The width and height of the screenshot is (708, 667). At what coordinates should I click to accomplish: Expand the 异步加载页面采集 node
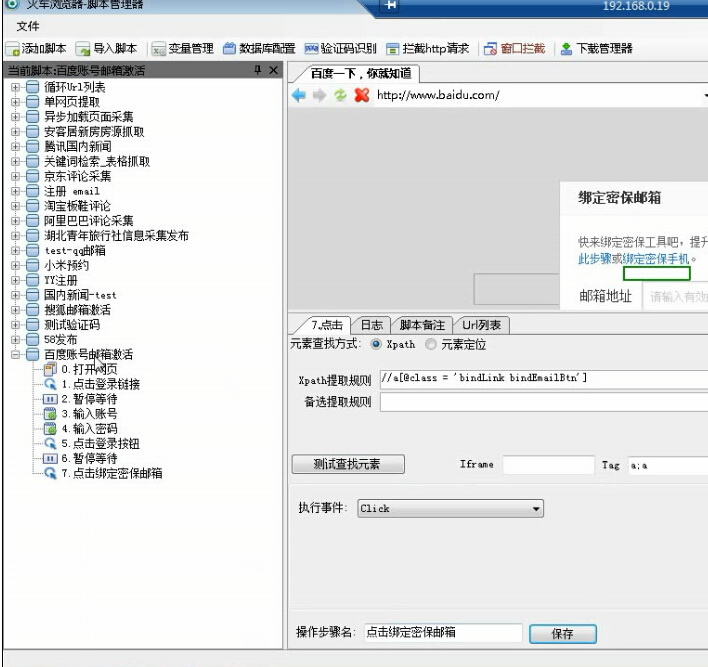(15, 117)
